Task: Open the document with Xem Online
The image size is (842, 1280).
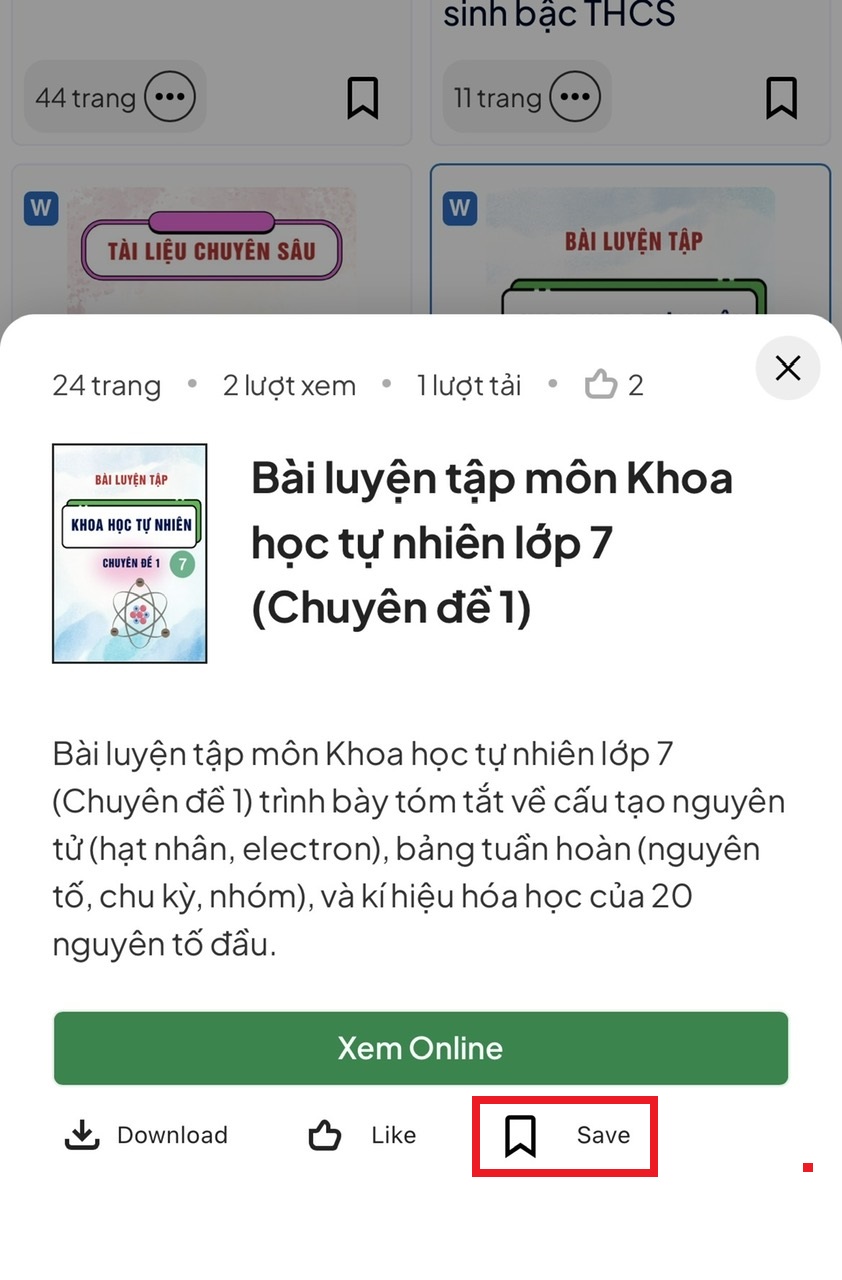Action: (x=421, y=1048)
